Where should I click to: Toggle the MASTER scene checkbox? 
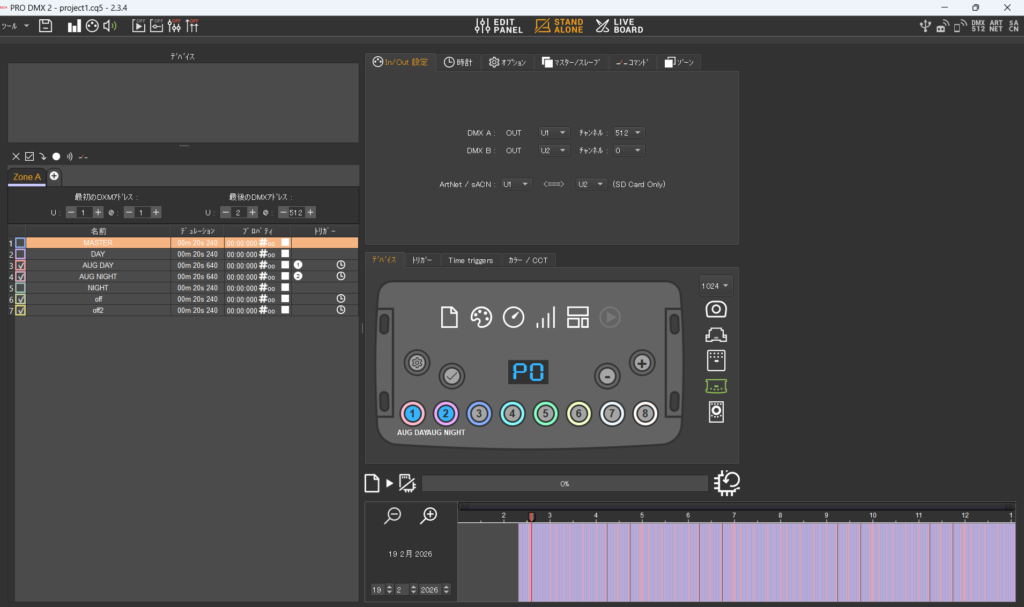(x=20, y=243)
